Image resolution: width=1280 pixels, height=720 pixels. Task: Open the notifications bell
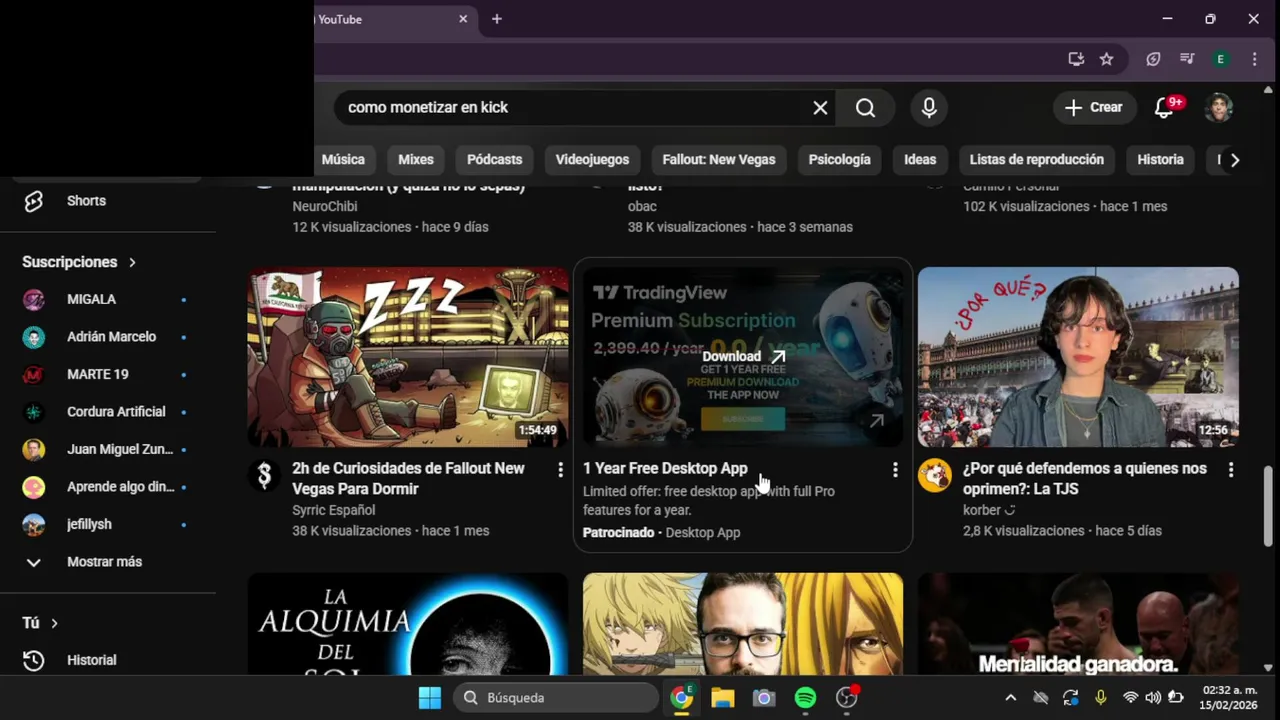click(x=1164, y=108)
